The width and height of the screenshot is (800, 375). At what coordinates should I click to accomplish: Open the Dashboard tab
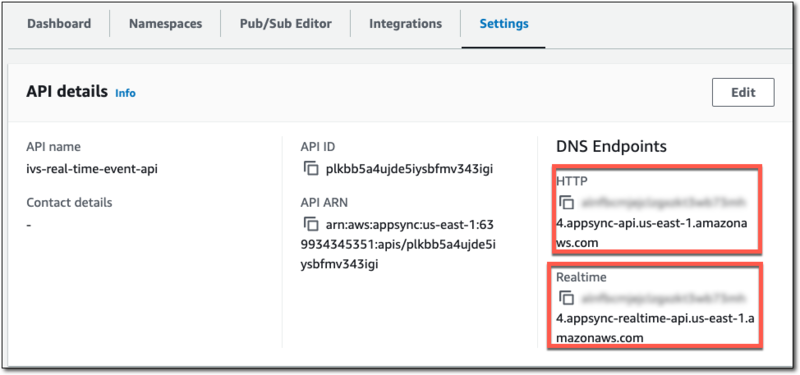59,23
